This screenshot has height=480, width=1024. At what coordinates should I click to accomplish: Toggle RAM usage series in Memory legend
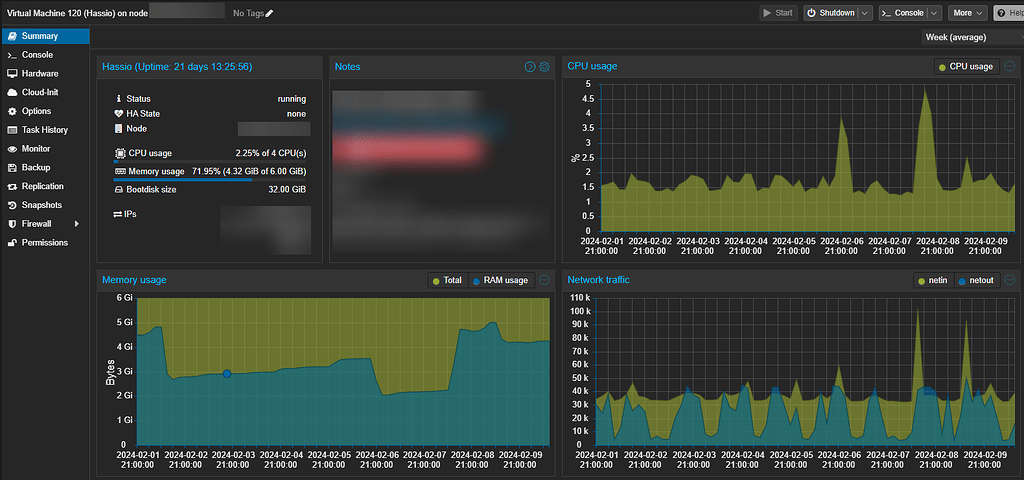click(501, 281)
